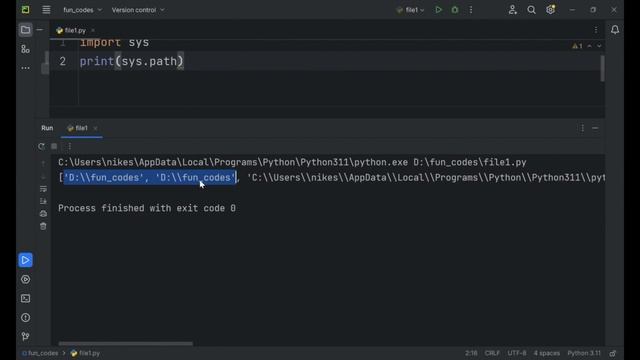640x360 pixels.
Task: Print console output with printer icon
Action: pos(43,213)
